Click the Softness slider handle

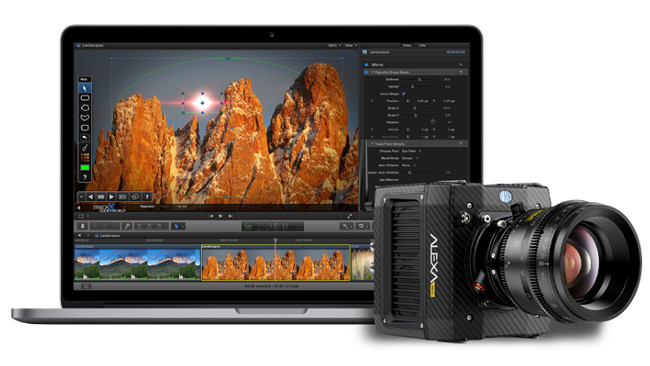(x=419, y=79)
